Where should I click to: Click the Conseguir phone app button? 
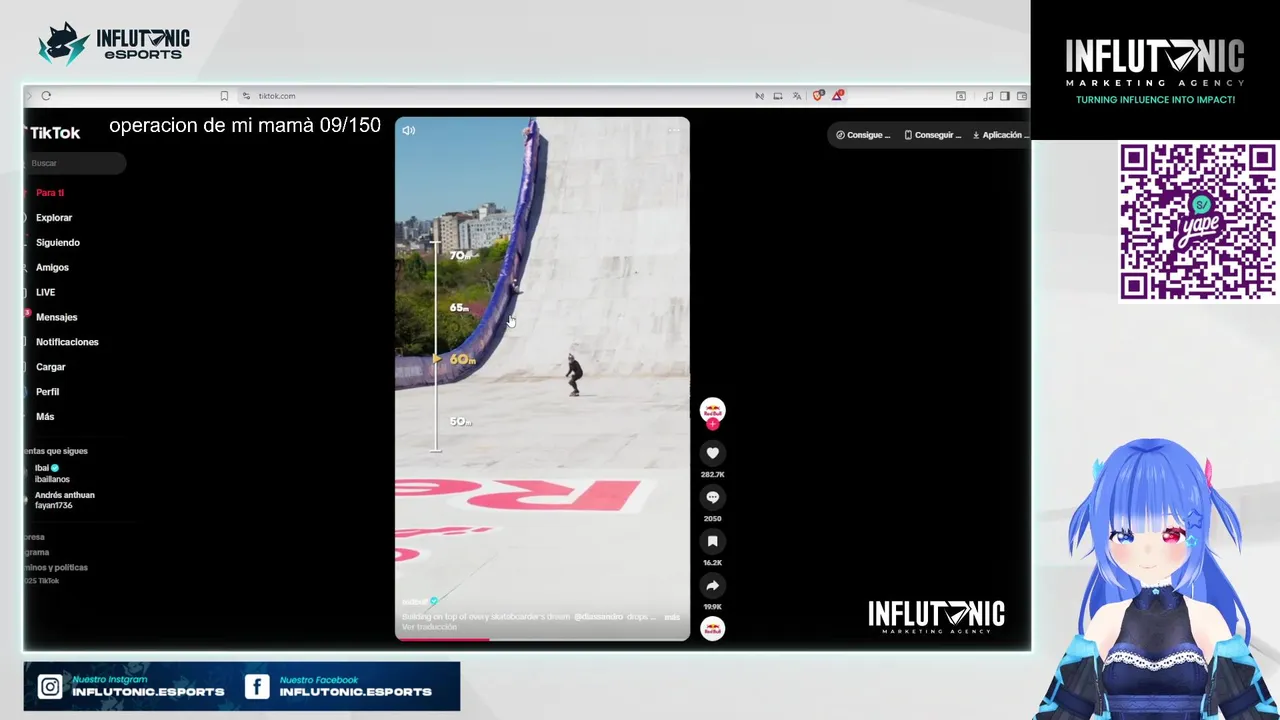tap(932, 135)
